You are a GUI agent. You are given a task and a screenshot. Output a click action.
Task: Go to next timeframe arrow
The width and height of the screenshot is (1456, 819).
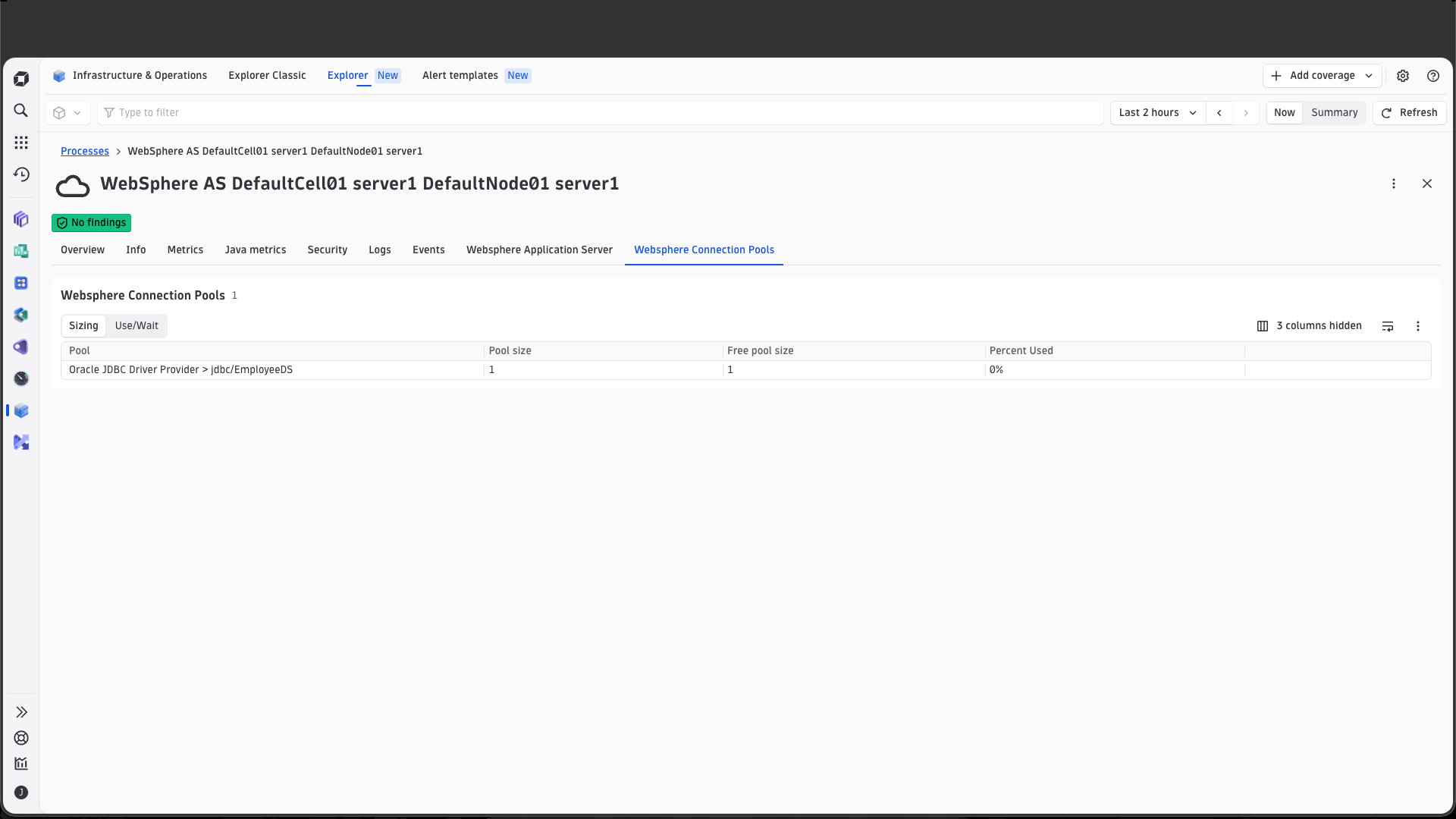pos(1246,113)
